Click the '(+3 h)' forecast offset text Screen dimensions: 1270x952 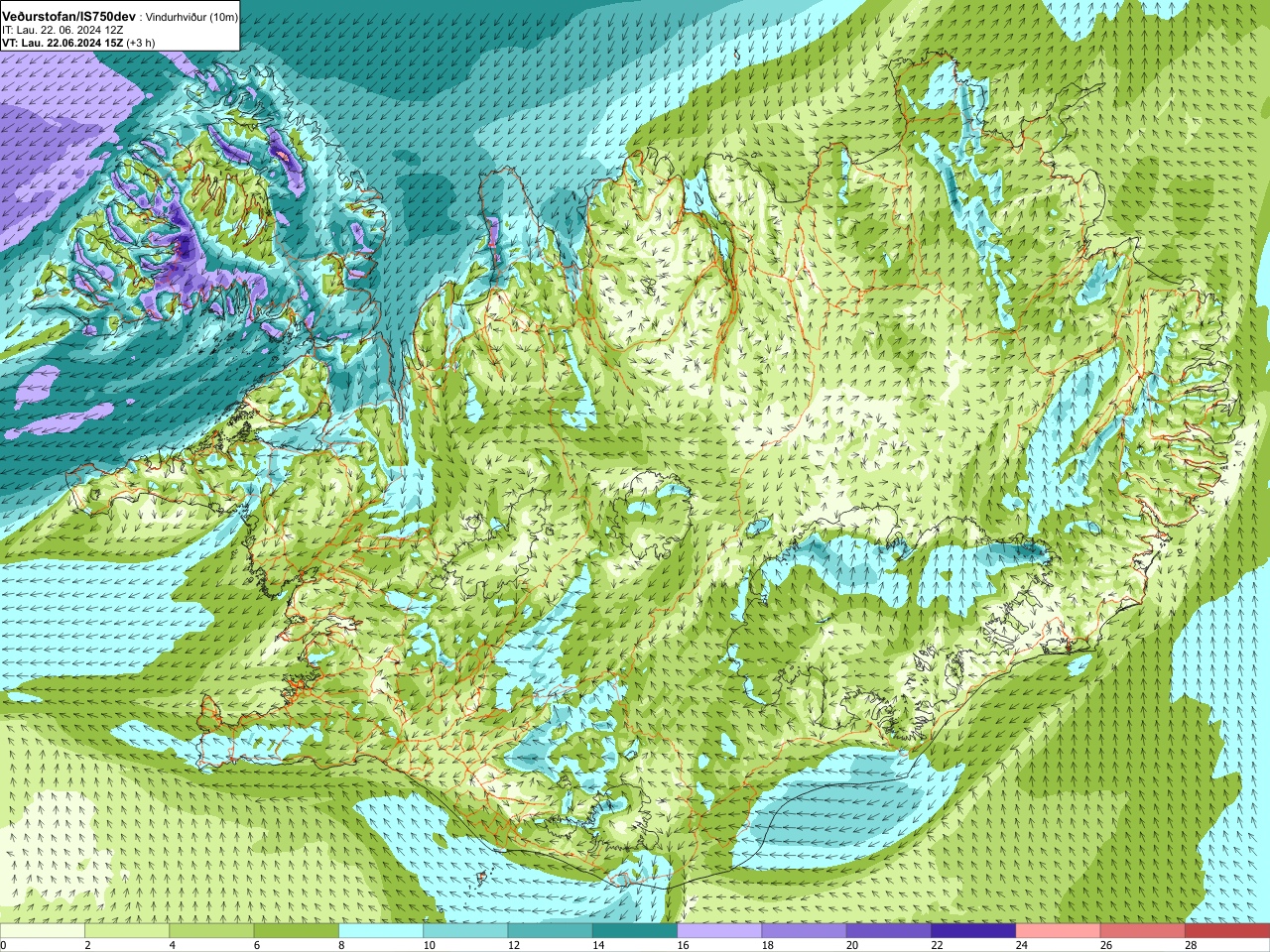[140, 43]
